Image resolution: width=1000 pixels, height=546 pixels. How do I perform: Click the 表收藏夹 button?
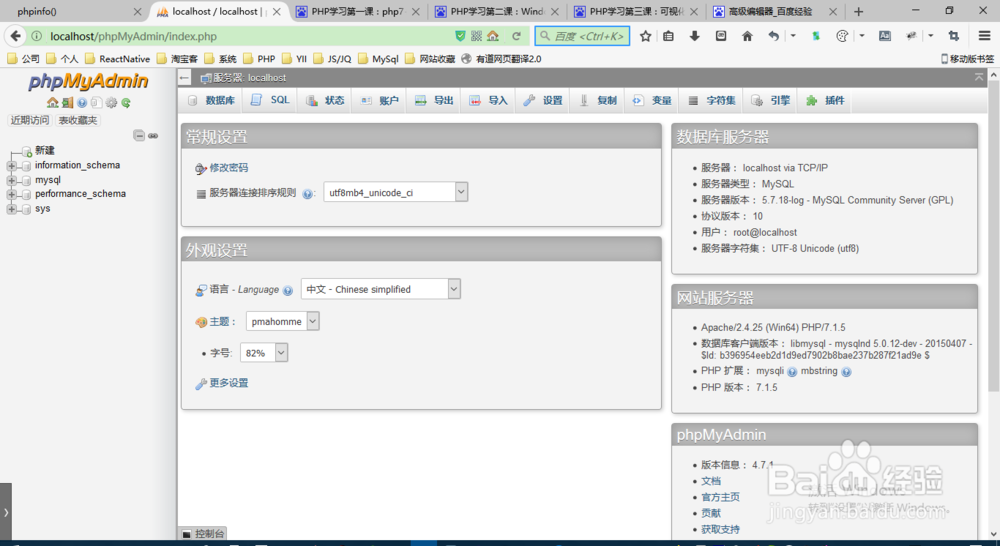tap(78, 121)
